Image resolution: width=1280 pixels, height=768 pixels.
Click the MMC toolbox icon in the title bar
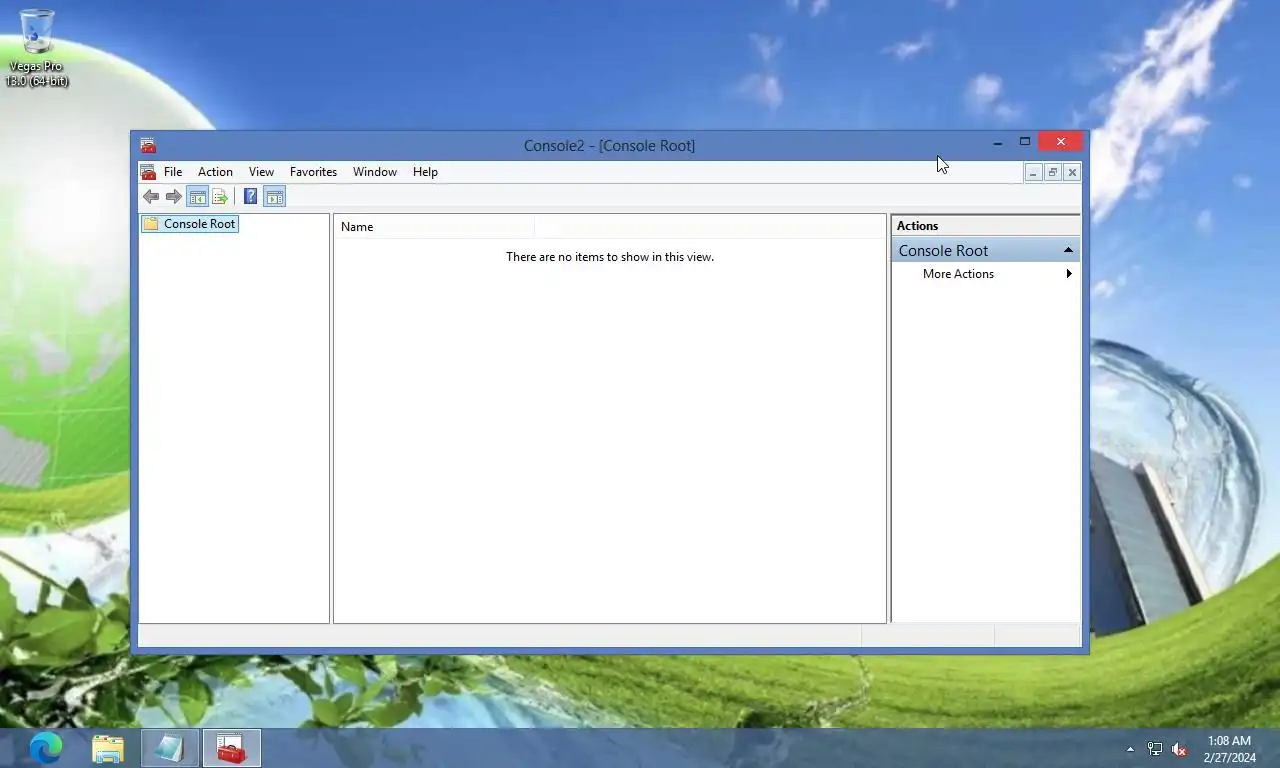click(148, 145)
